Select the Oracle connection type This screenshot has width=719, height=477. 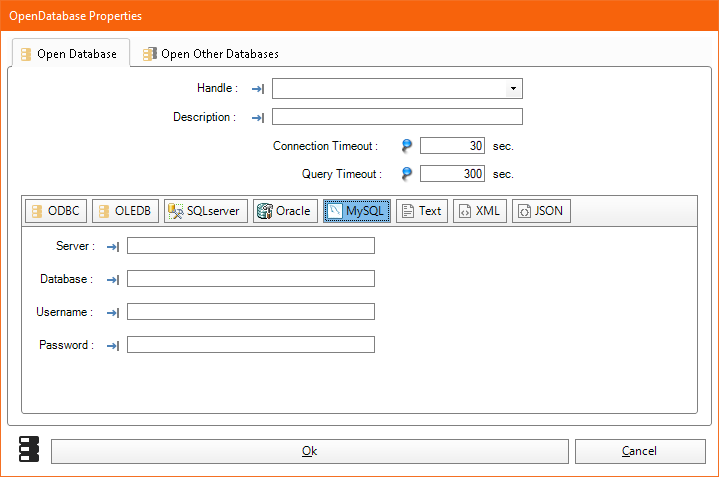[x=285, y=211]
